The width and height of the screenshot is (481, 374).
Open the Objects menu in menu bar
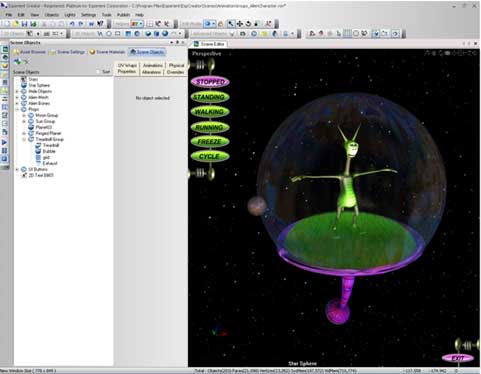[52, 15]
